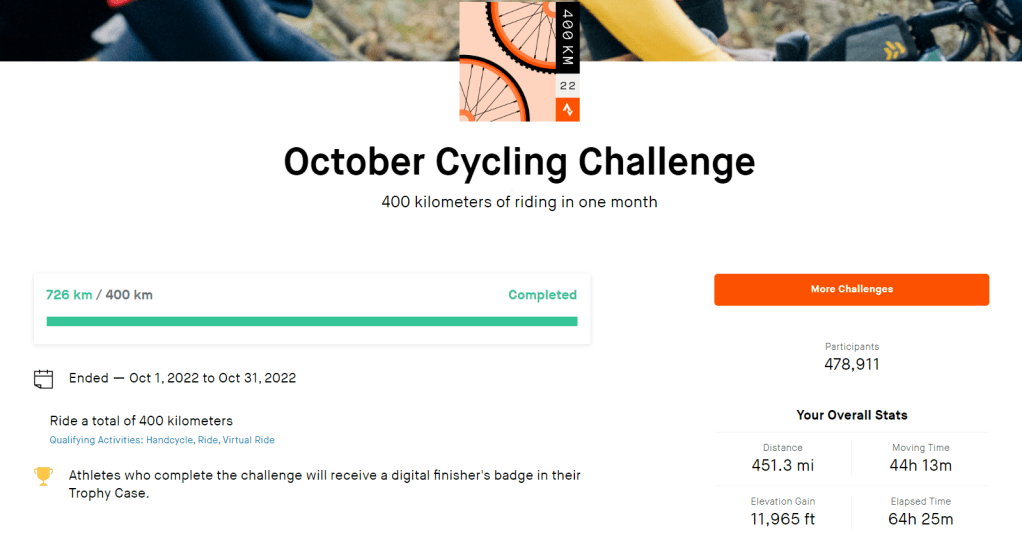Click the challenge date range text
Image resolution: width=1022 pixels, height=536 pixels.
point(212,378)
